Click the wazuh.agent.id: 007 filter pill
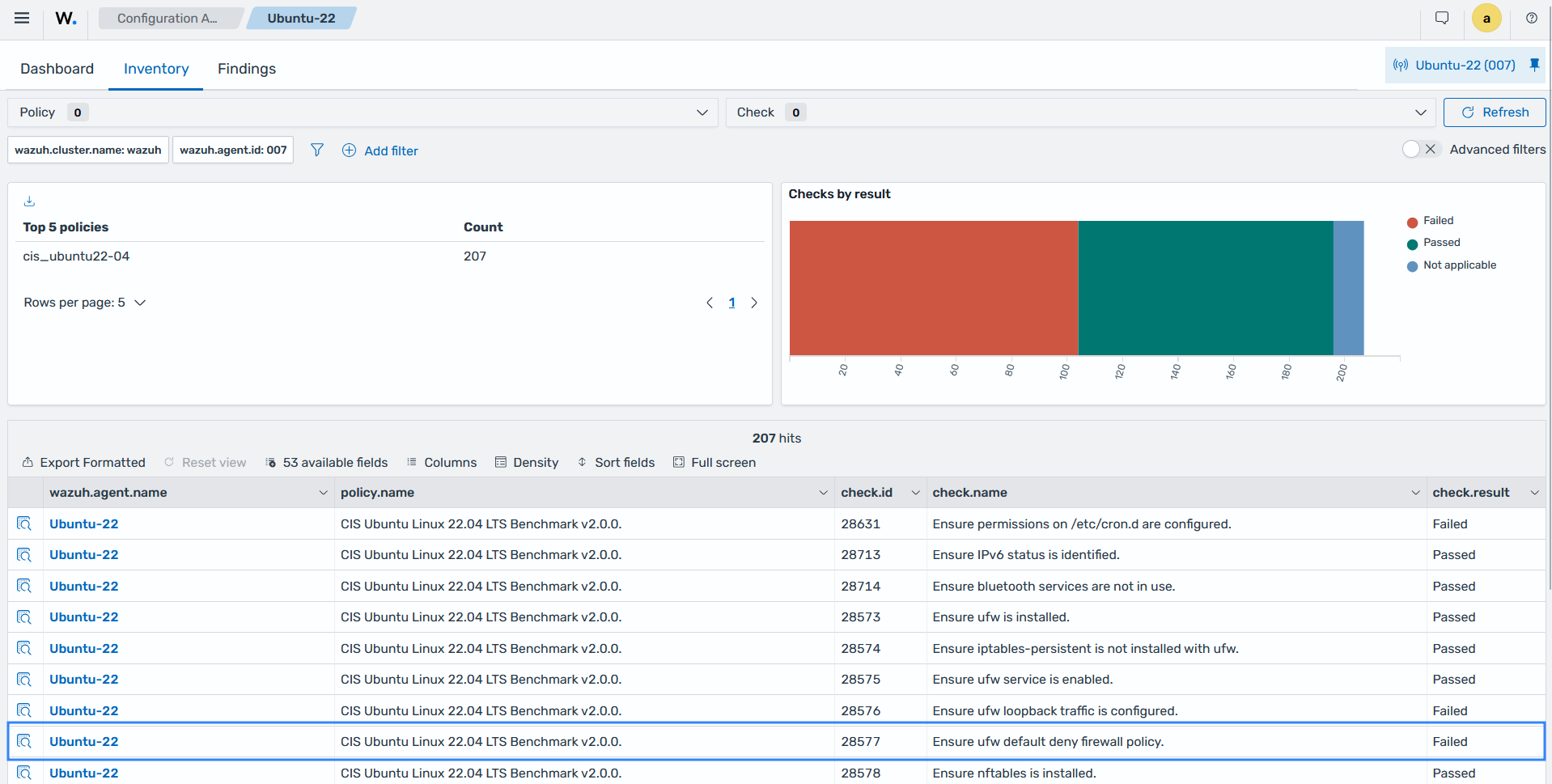 coord(233,150)
